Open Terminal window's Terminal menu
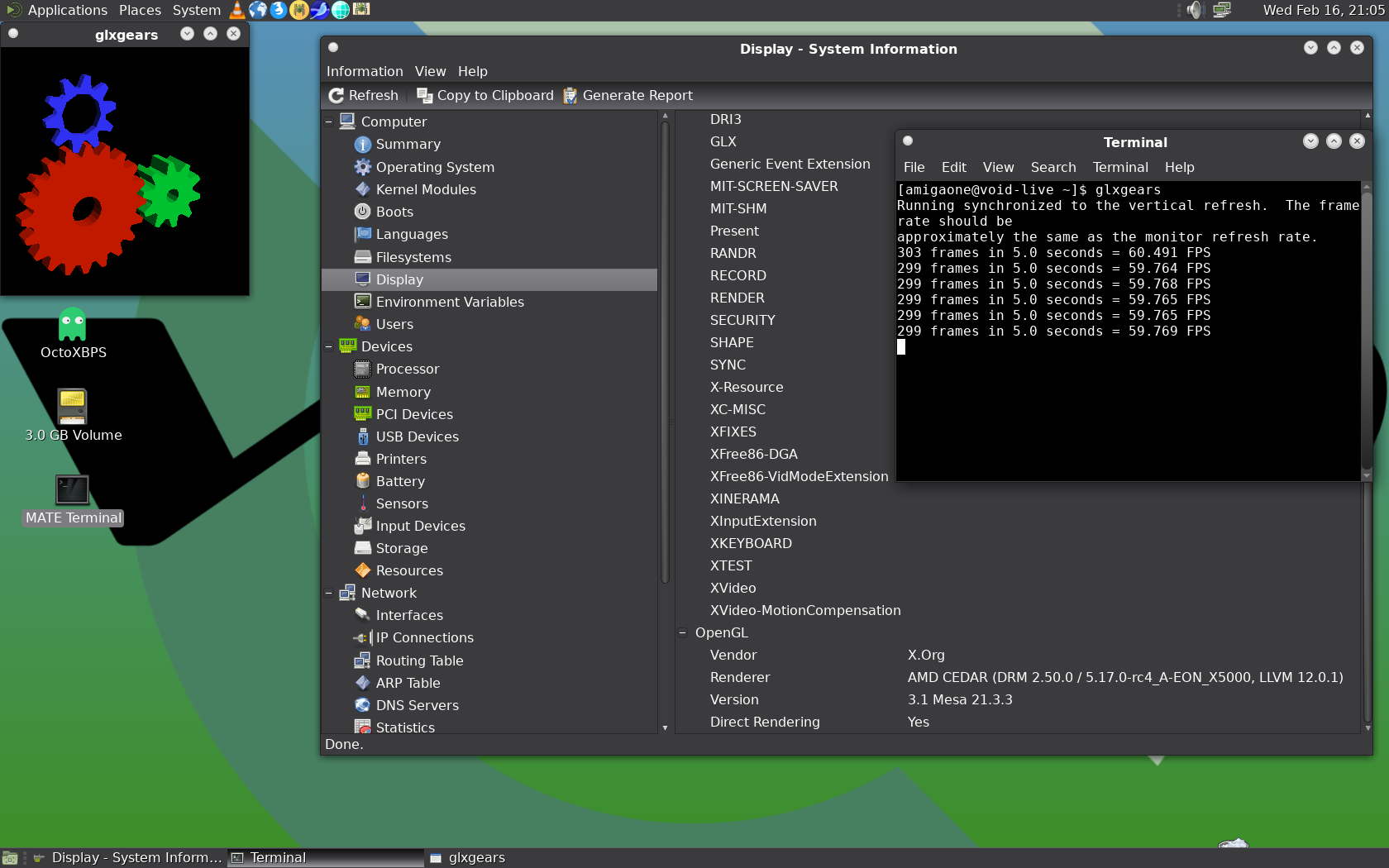 1120,167
